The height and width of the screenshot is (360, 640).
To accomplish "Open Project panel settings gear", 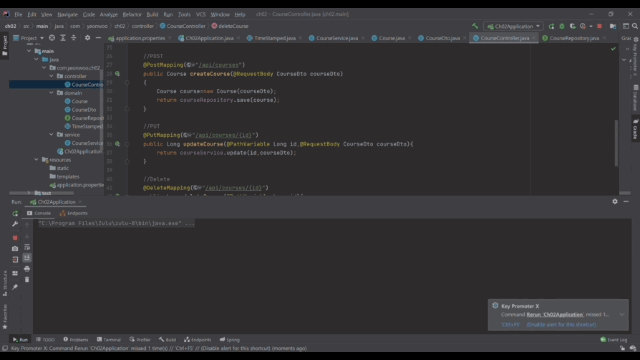I will click(x=87, y=38).
